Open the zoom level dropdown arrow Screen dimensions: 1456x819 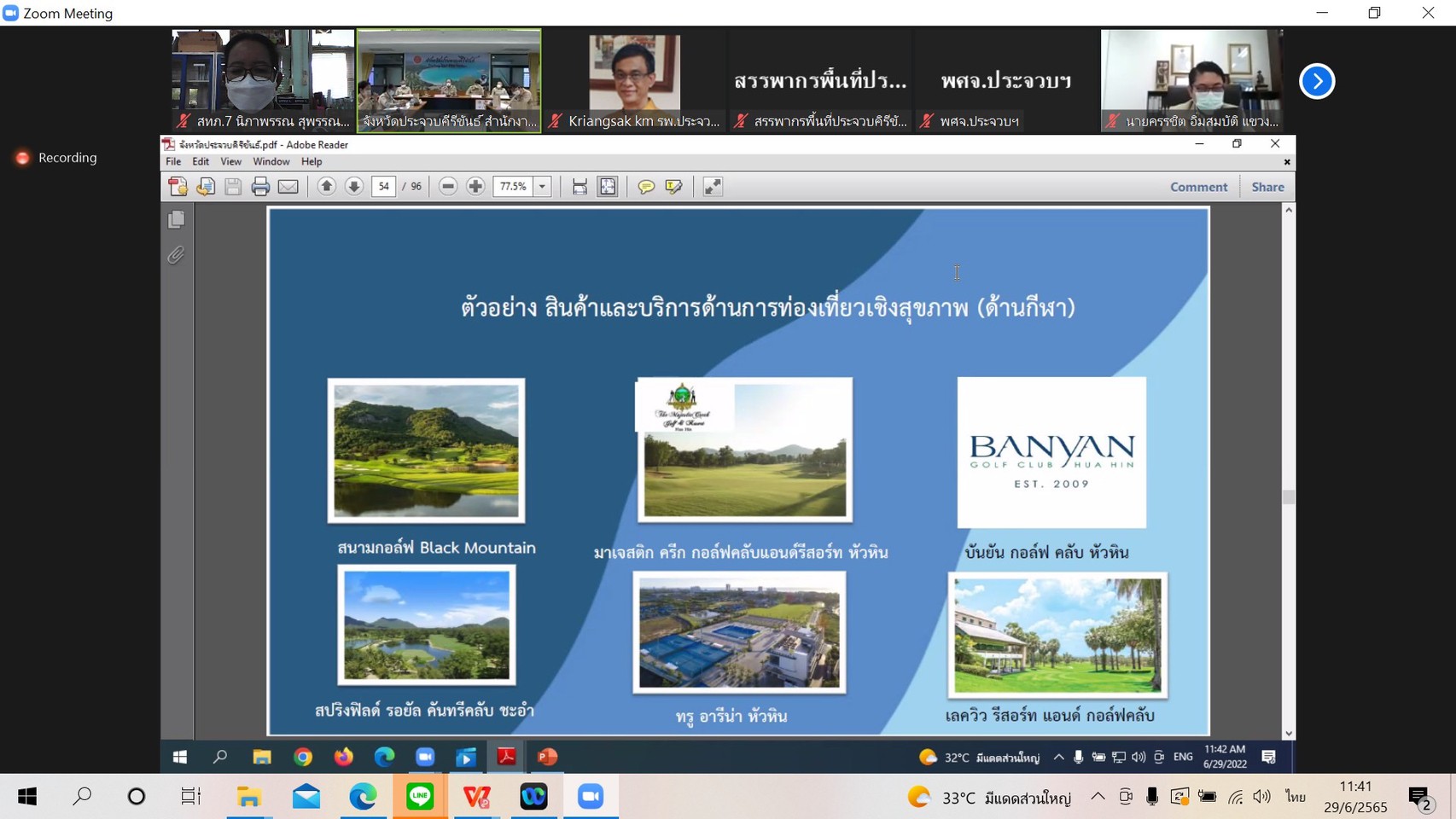pyautogui.click(x=542, y=187)
